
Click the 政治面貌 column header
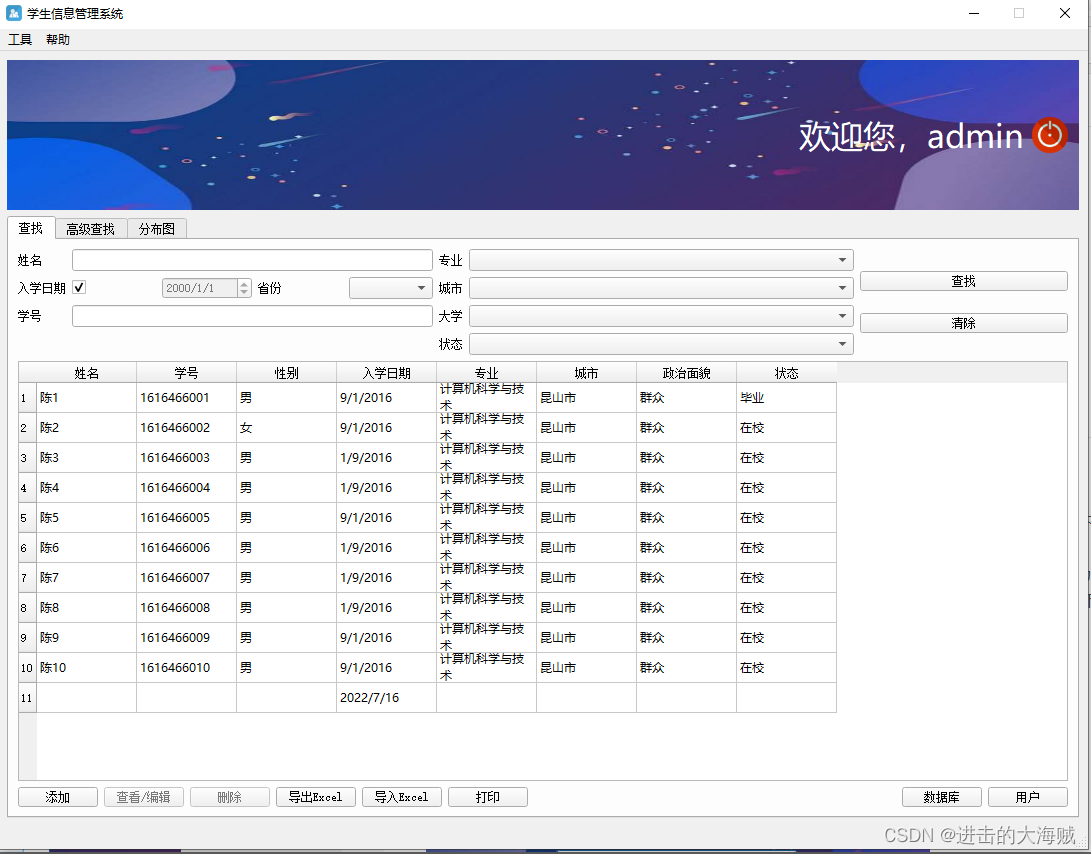click(x=687, y=373)
